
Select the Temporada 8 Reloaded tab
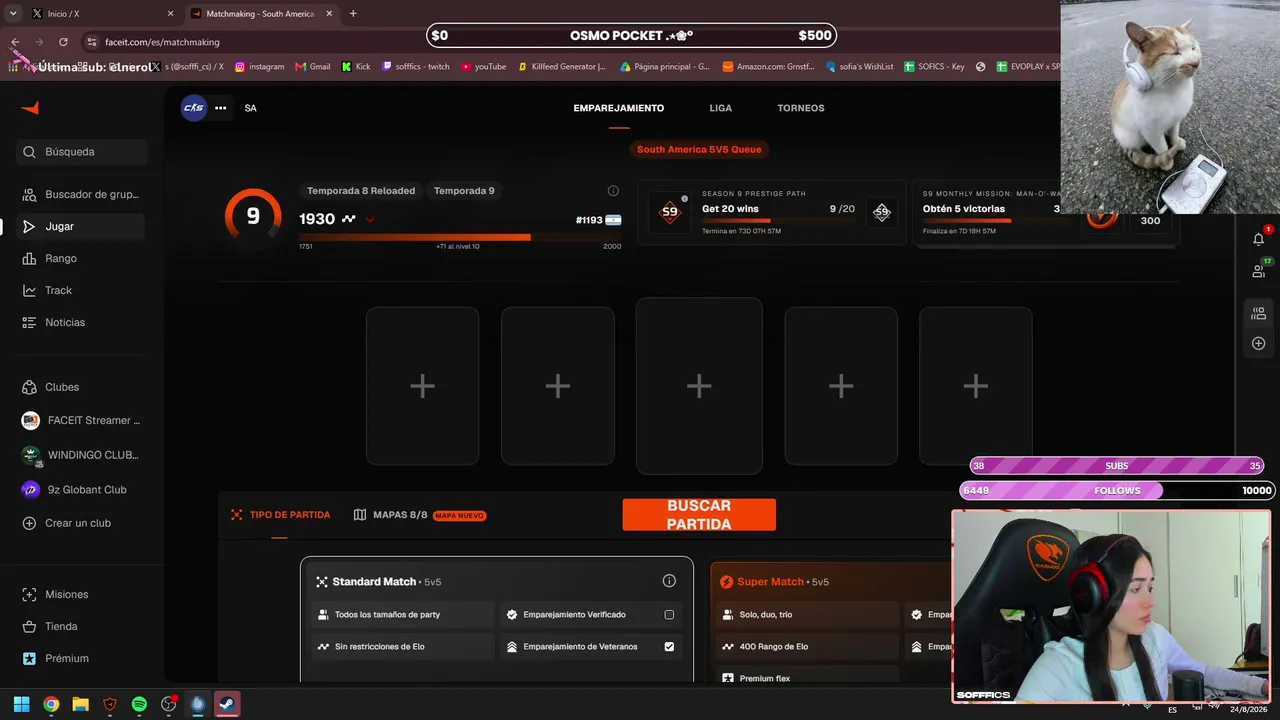pos(361,191)
